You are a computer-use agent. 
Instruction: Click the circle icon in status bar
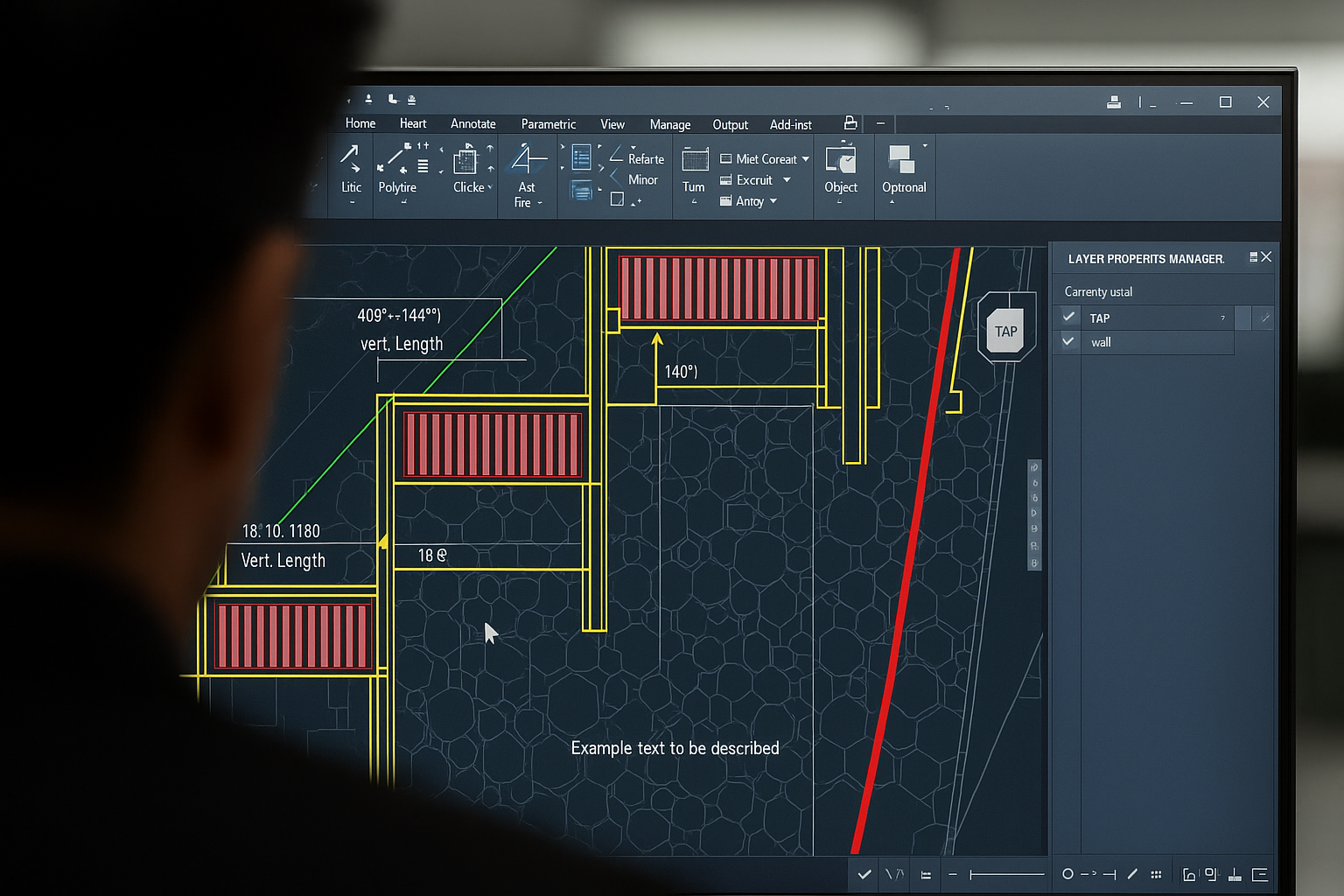(x=1067, y=874)
